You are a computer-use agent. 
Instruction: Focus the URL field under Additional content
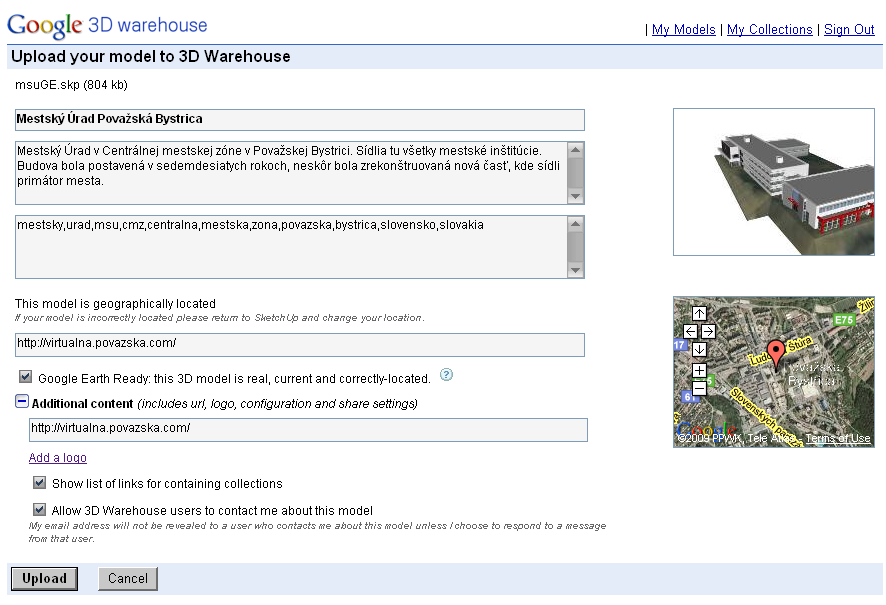pyautogui.click(x=309, y=430)
